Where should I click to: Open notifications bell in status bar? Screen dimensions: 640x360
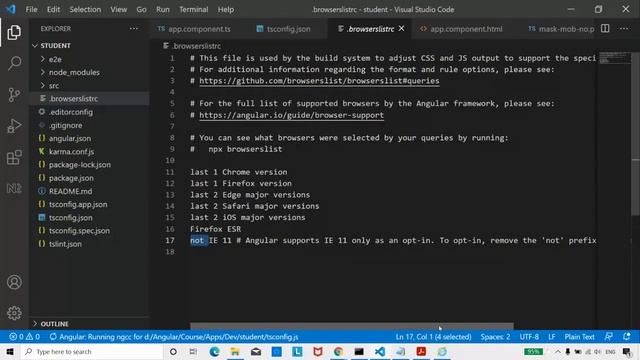[x=627, y=337]
